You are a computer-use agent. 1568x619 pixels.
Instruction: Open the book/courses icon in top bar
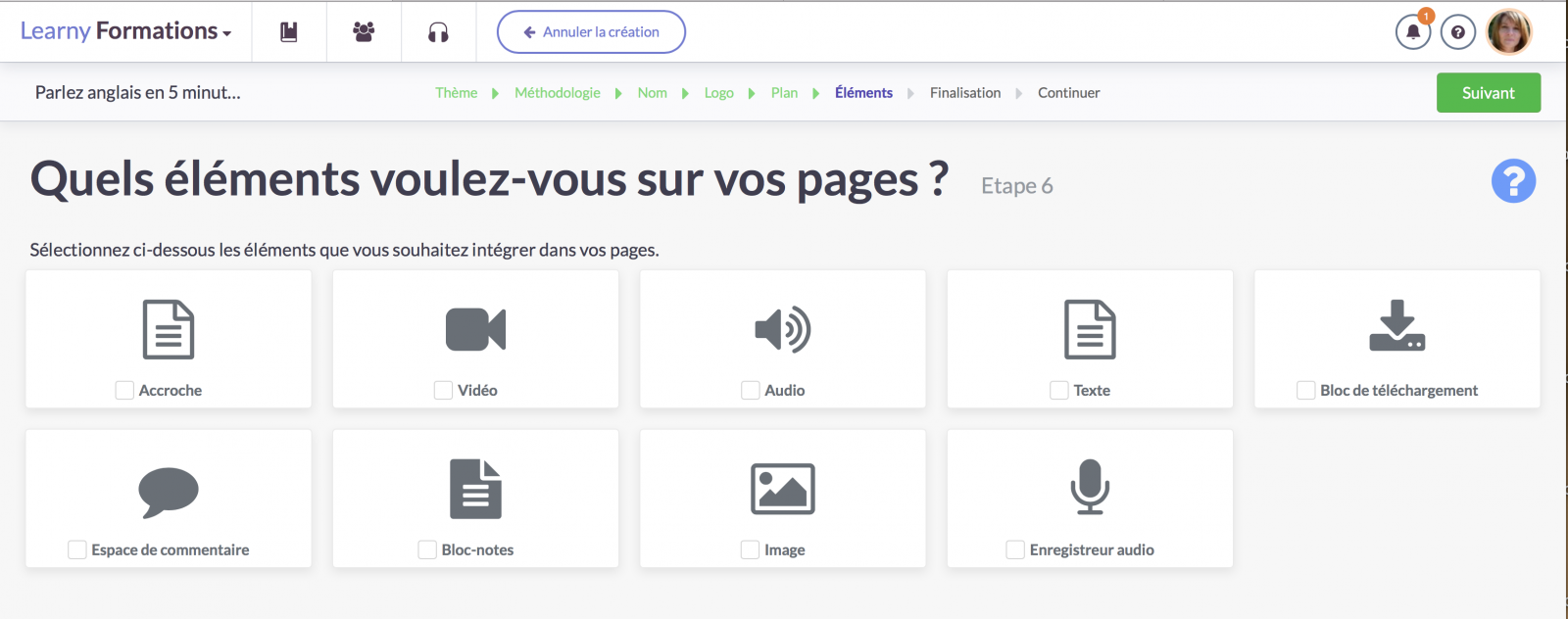(289, 32)
